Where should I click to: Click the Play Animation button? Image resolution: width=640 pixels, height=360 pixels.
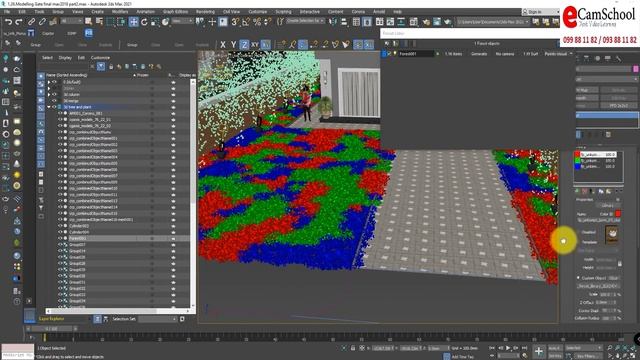508,348
